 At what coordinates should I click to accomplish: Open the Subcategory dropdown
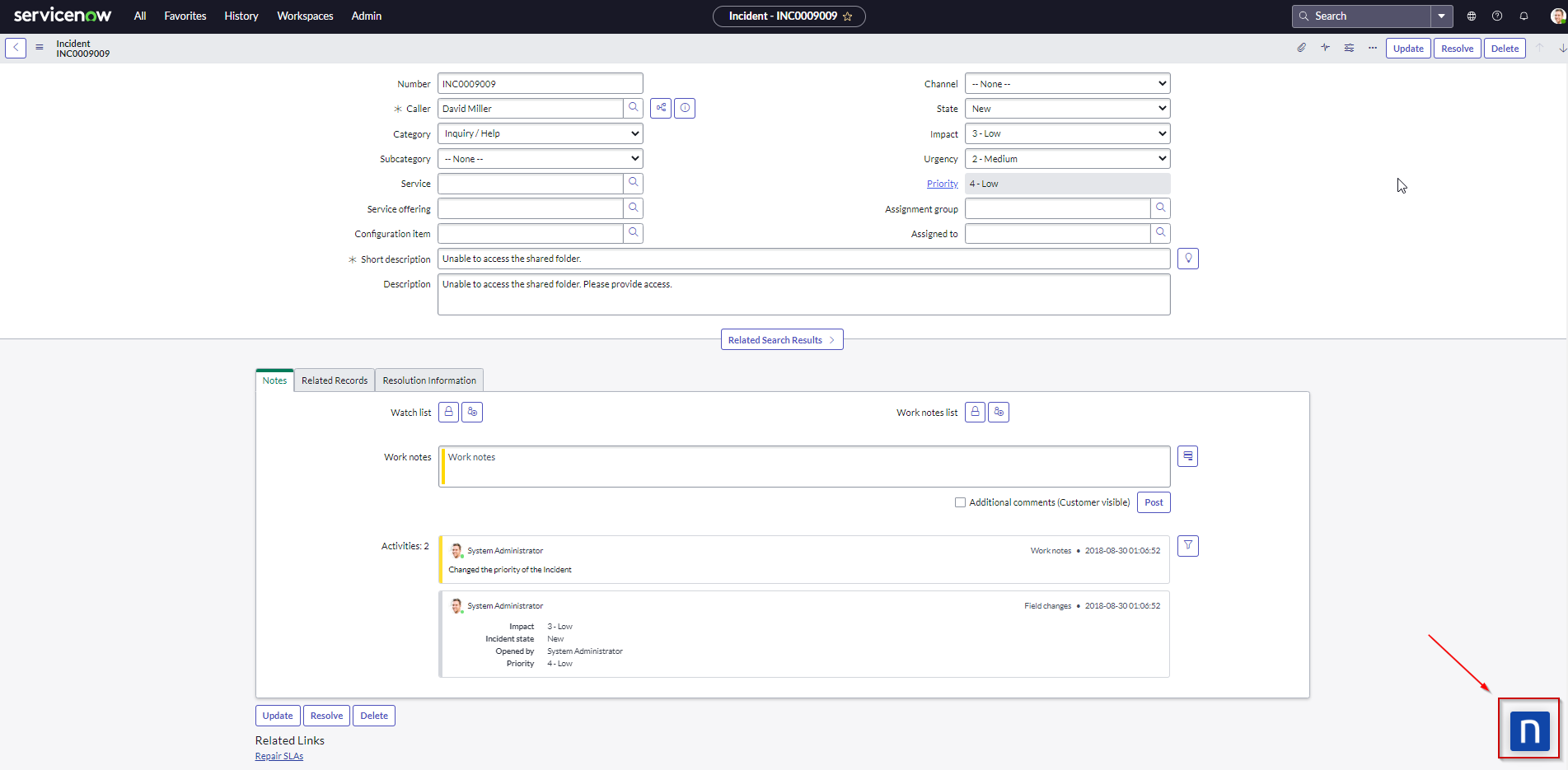pyautogui.click(x=541, y=158)
